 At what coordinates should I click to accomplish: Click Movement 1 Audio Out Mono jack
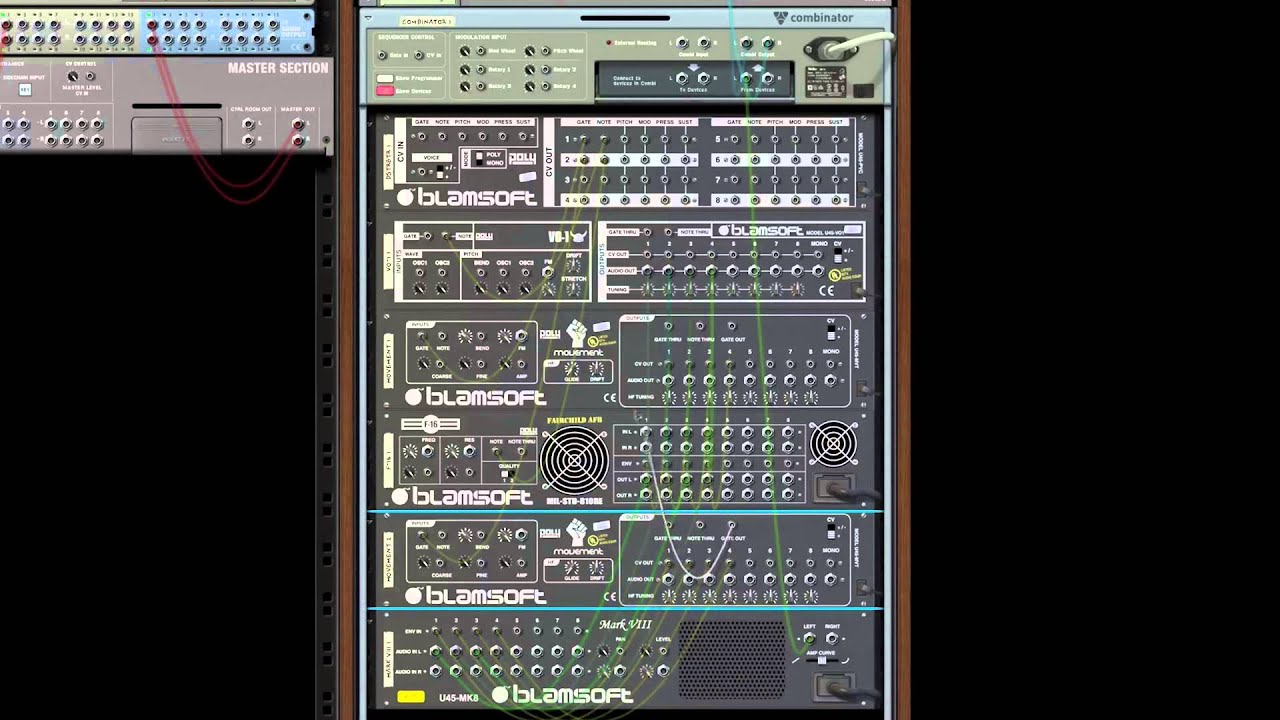pos(830,380)
